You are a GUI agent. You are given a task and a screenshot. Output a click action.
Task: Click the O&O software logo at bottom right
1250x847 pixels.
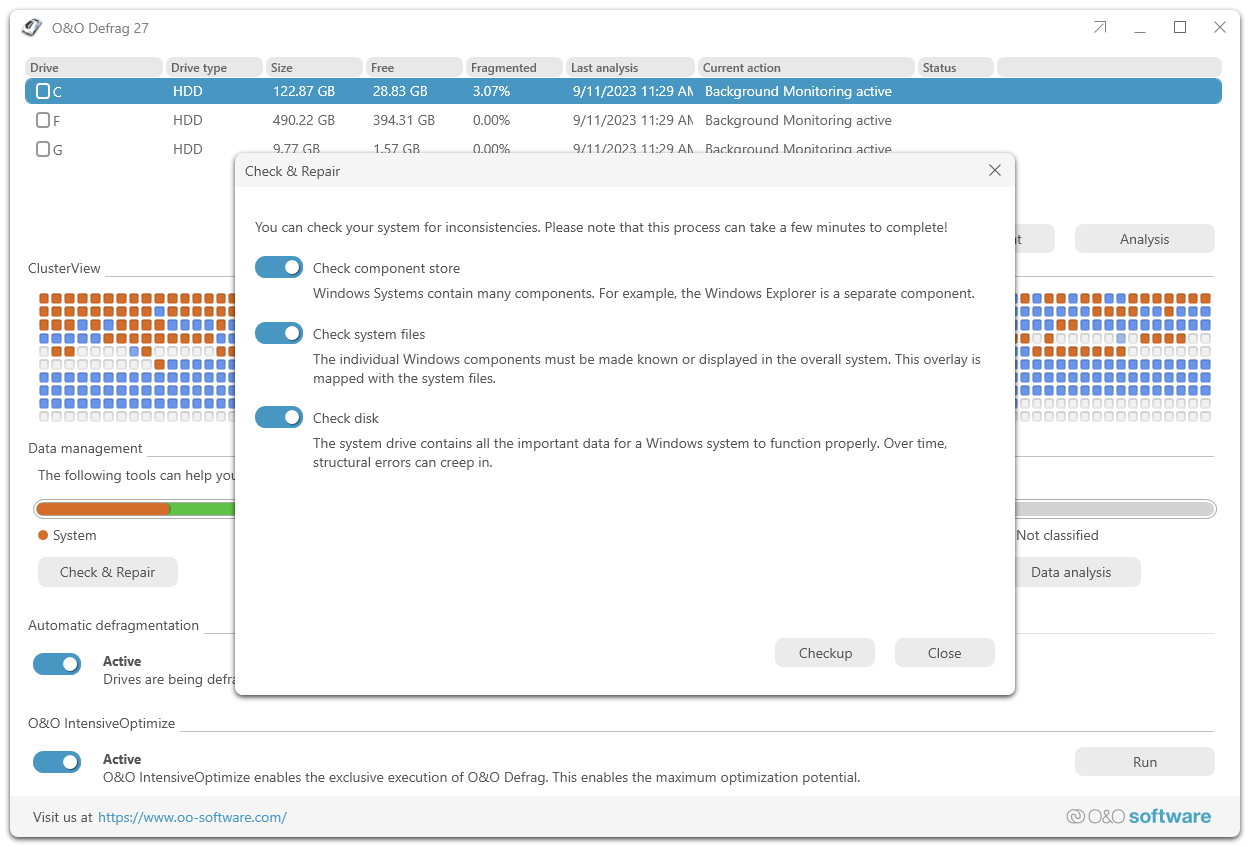click(1139, 817)
